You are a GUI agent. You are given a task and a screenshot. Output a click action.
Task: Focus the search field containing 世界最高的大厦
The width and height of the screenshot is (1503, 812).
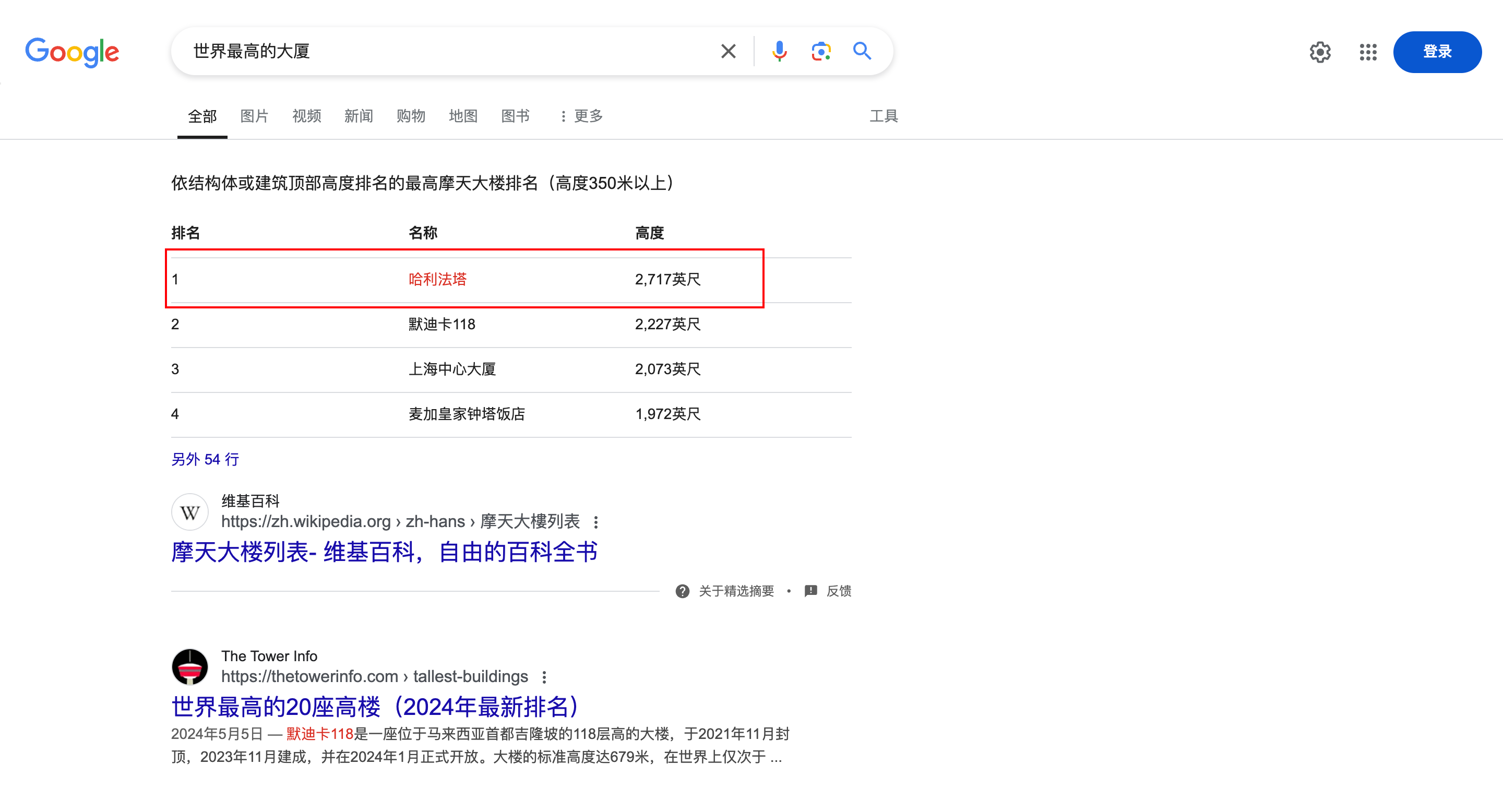[449, 51]
